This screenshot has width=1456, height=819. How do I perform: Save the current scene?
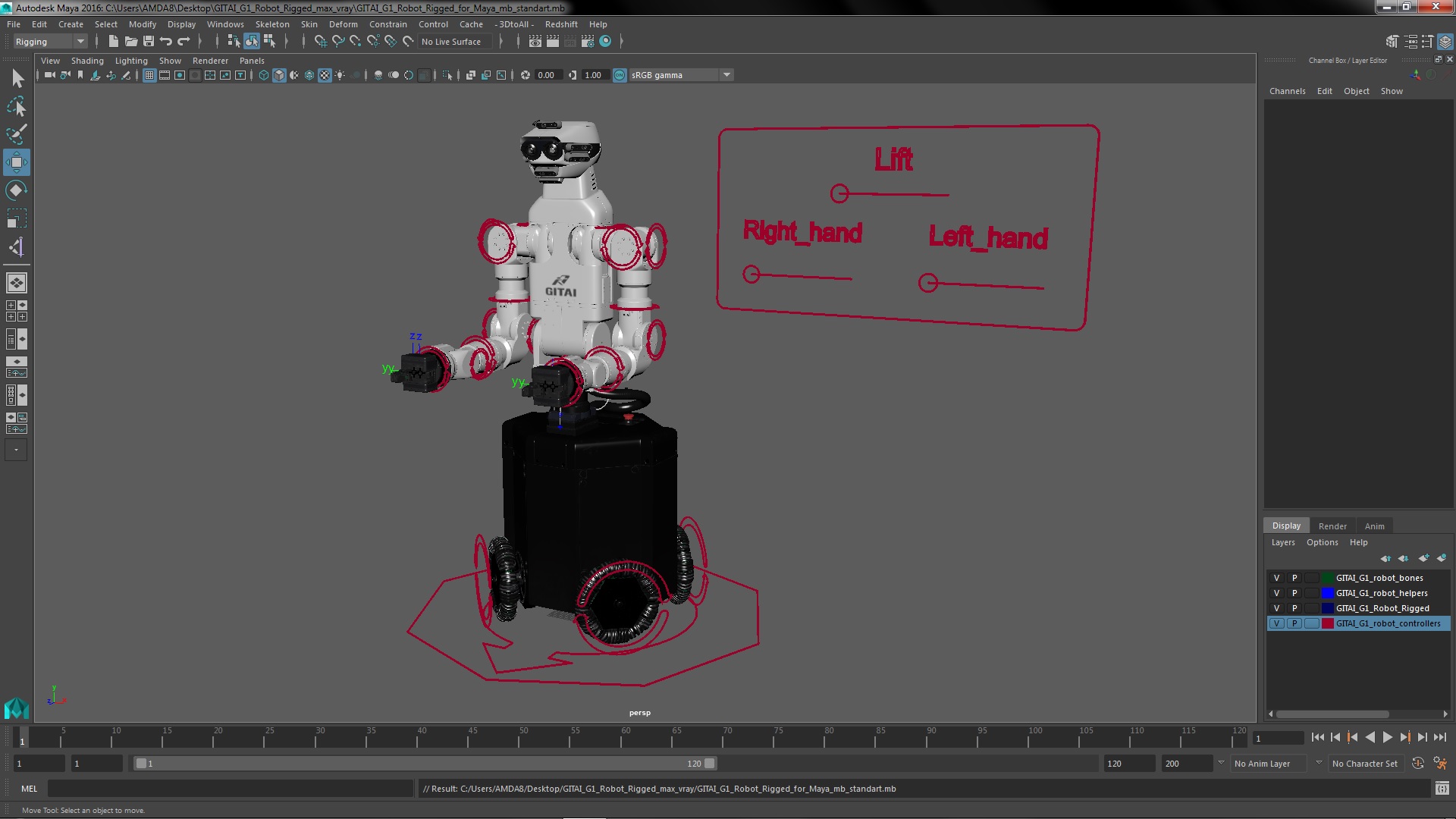(x=149, y=42)
